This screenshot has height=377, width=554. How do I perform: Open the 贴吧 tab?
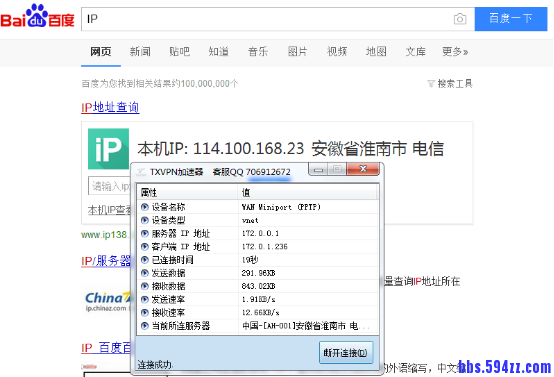(x=179, y=52)
